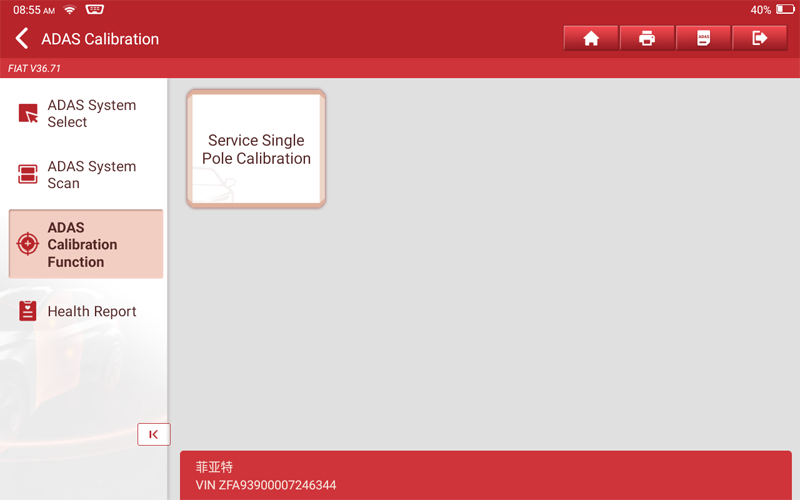The image size is (800, 500).
Task: Click the Home icon in toolbar
Action: (x=591, y=38)
